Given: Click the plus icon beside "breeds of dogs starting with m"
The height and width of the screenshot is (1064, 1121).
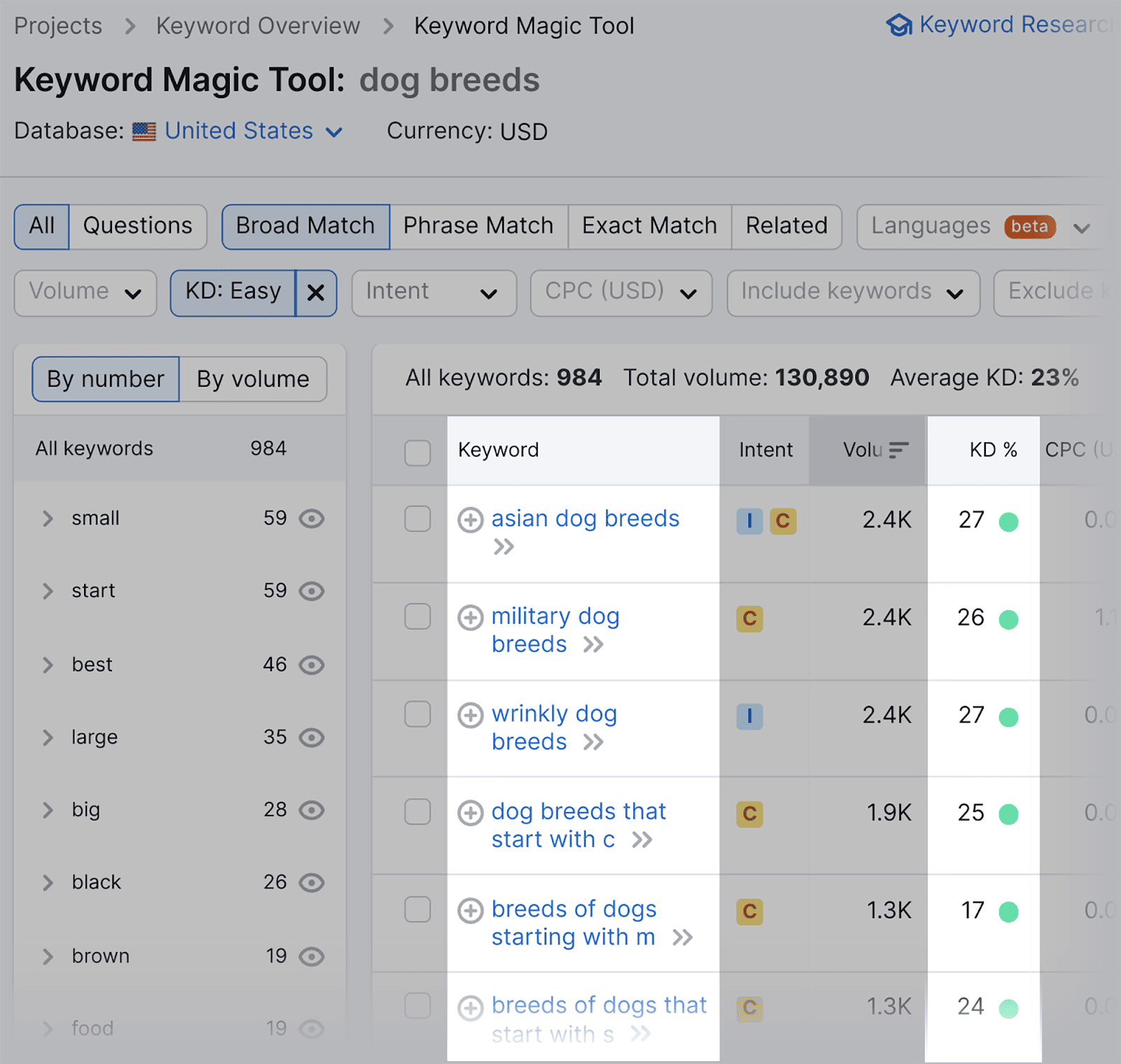Looking at the screenshot, I should pyautogui.click(x=470, y=910).
